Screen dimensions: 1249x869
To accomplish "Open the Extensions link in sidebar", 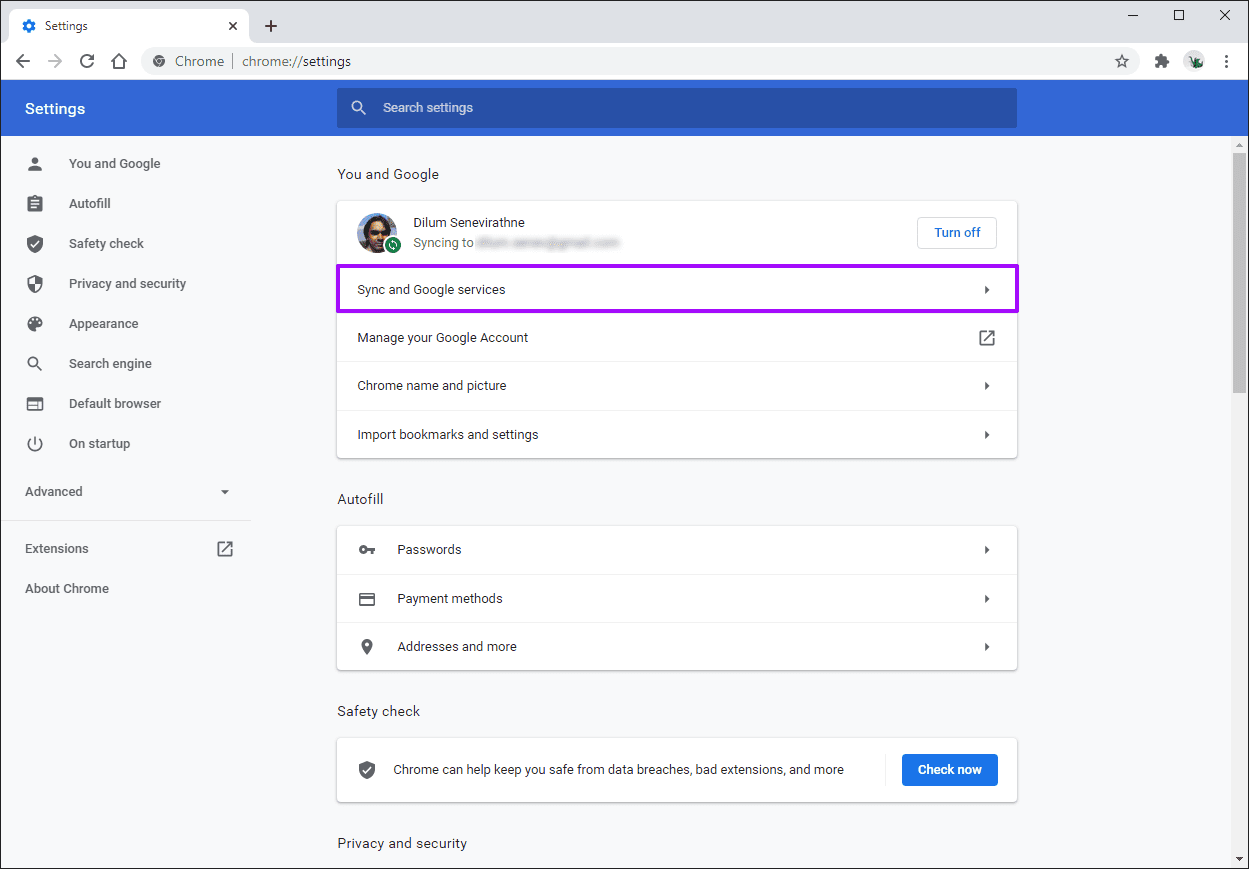I will tap(57, 549).
